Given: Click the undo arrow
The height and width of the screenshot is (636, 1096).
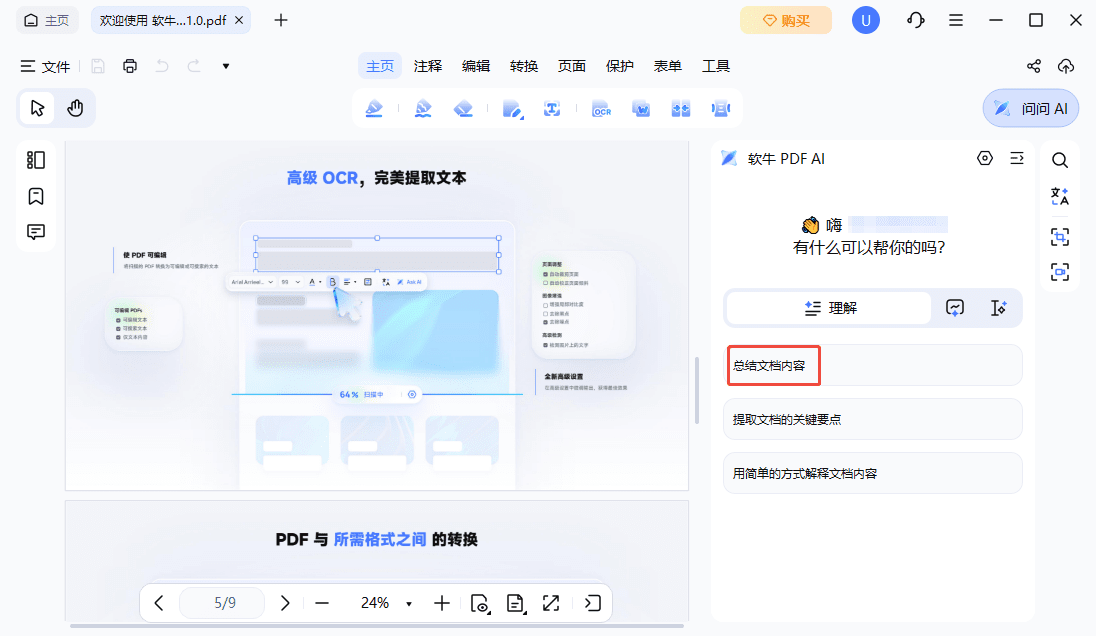Looking at the screenshot, I should coord(162,66).
